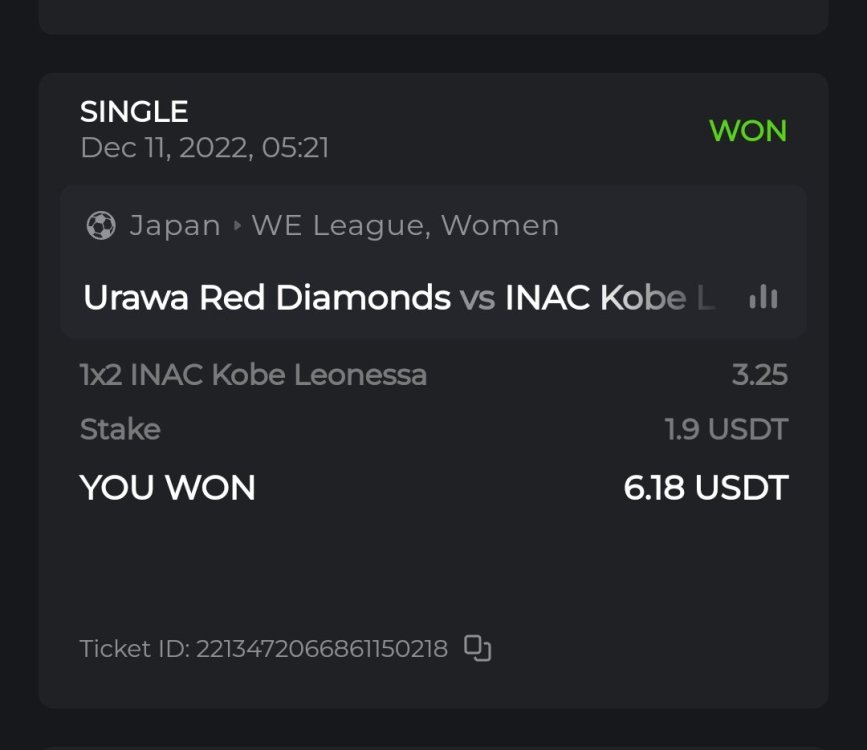This screenshot has height=750, width=867.
Task: Click the 6.18 USDT winnings amount
Action: click(705, 488)
